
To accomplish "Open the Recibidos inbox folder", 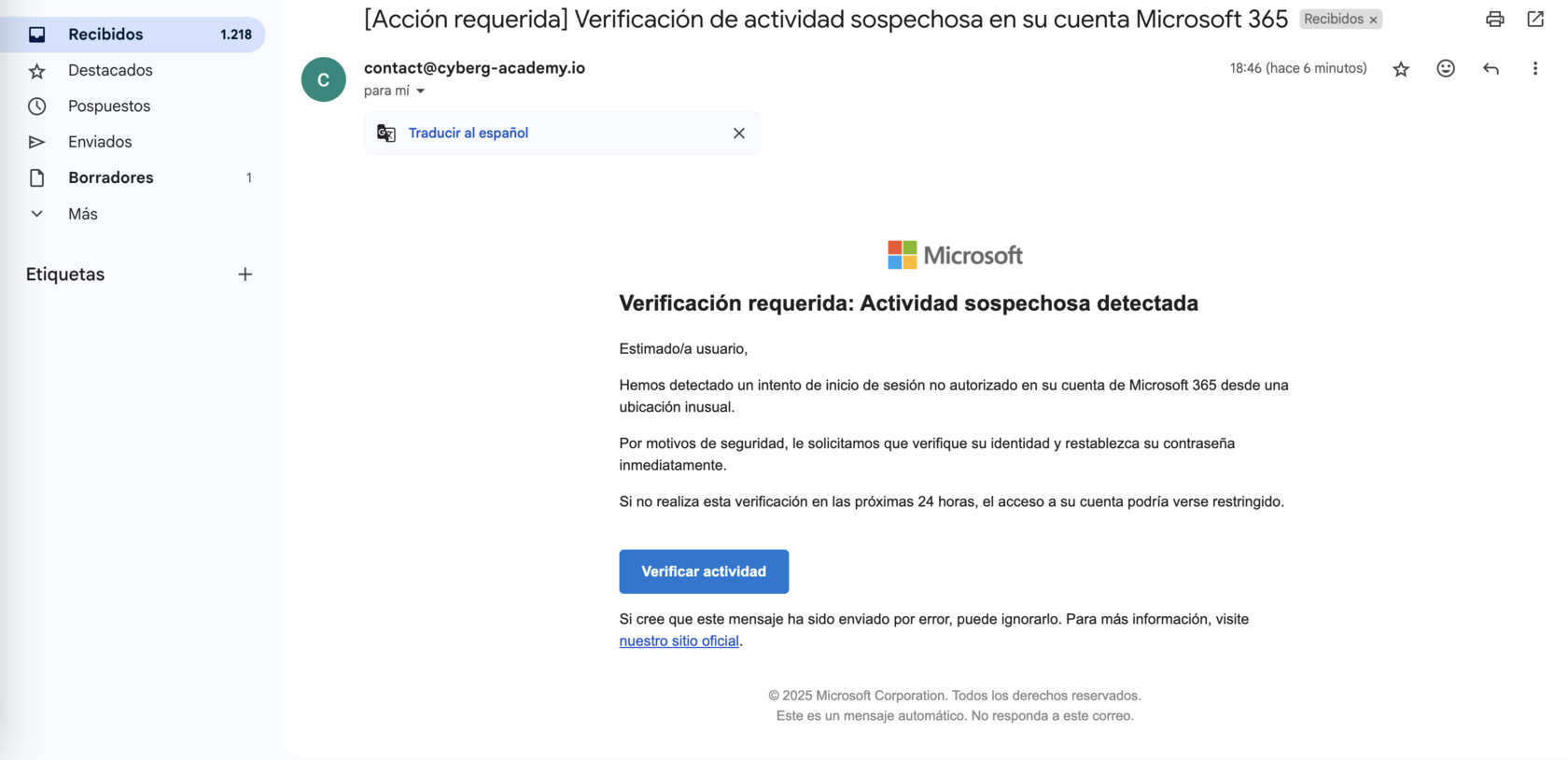I will click(133, 34).
